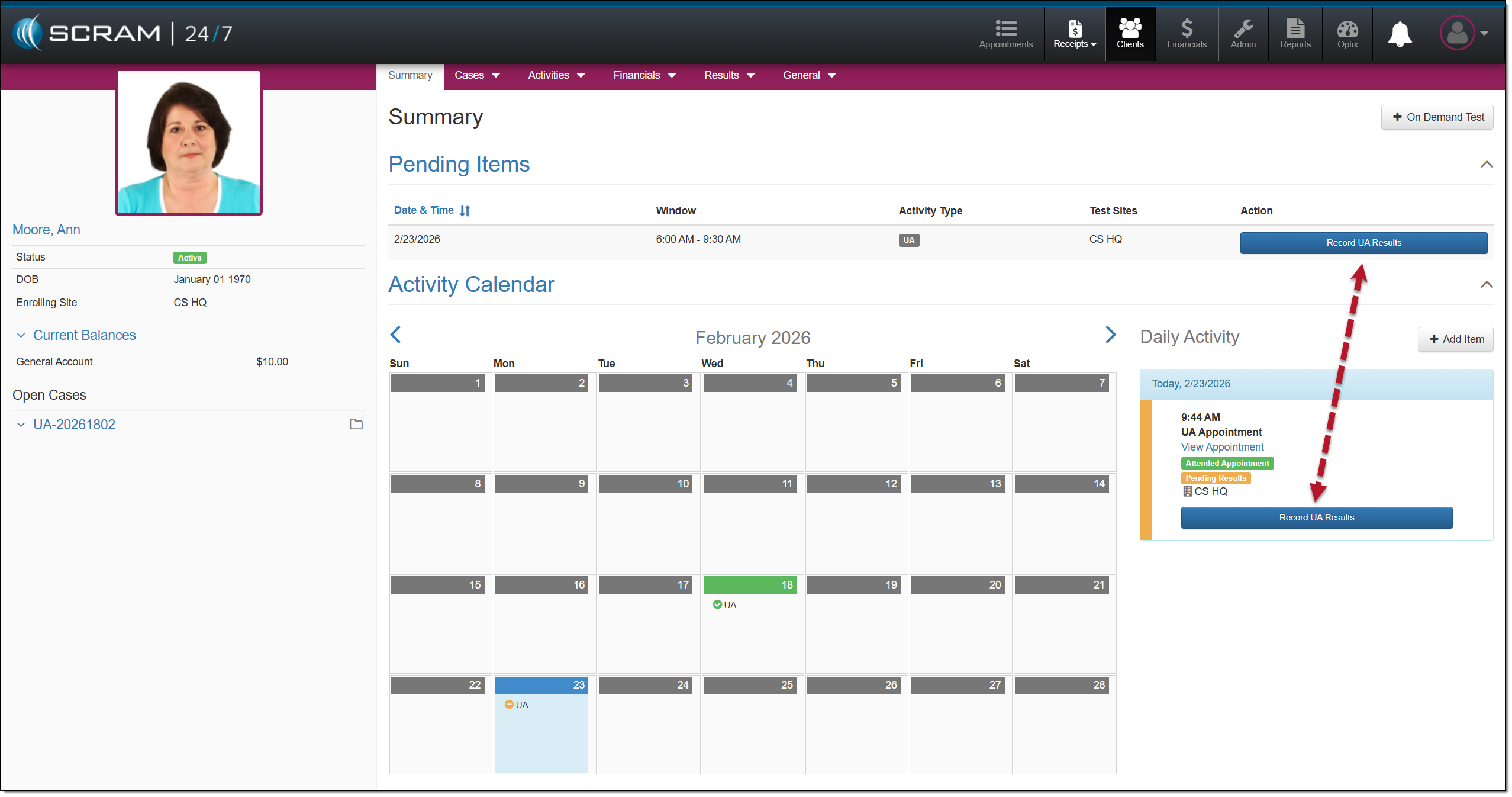Screen dimensions: 1512x797
Task: Click the notifications bell icon
Action: pos(1400,34)
